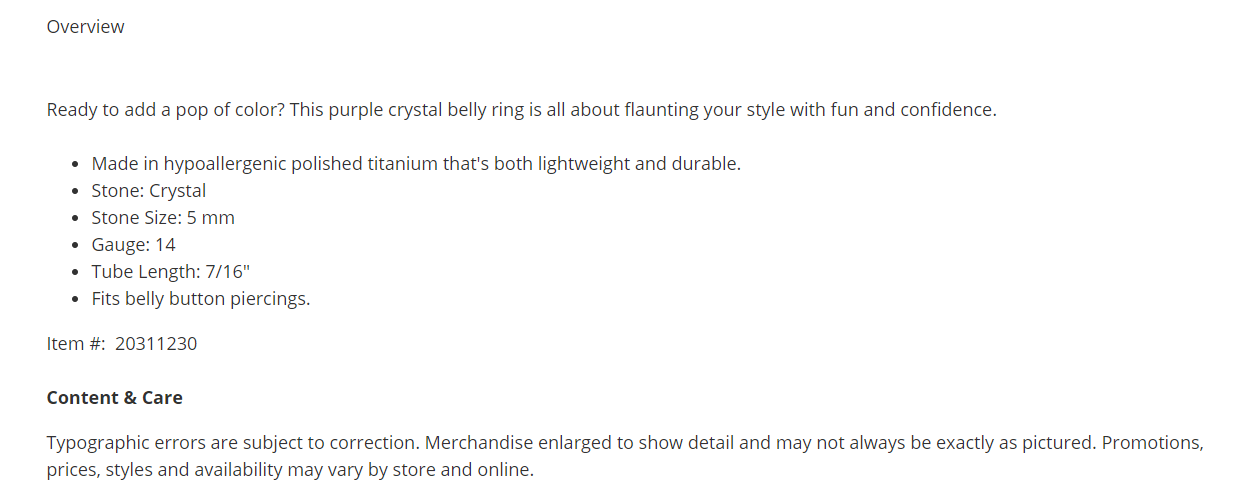
Task: Click the "Stone: Crystal" list item
Action: coord(148,191)
